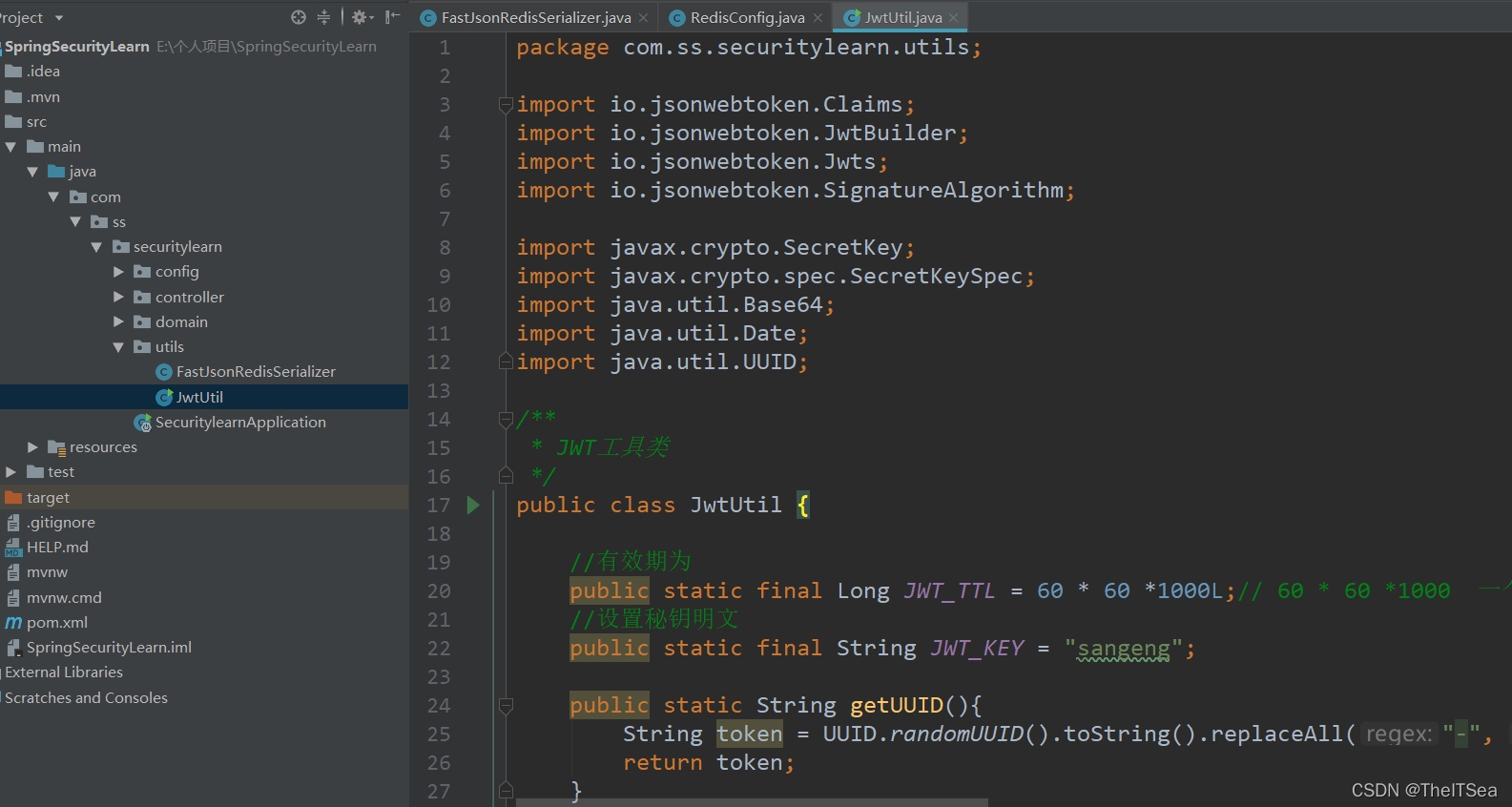Click the SecretKeySpec import line
Image resolution: width=1512 pixels, height=807 pixels.
point(775,277)
